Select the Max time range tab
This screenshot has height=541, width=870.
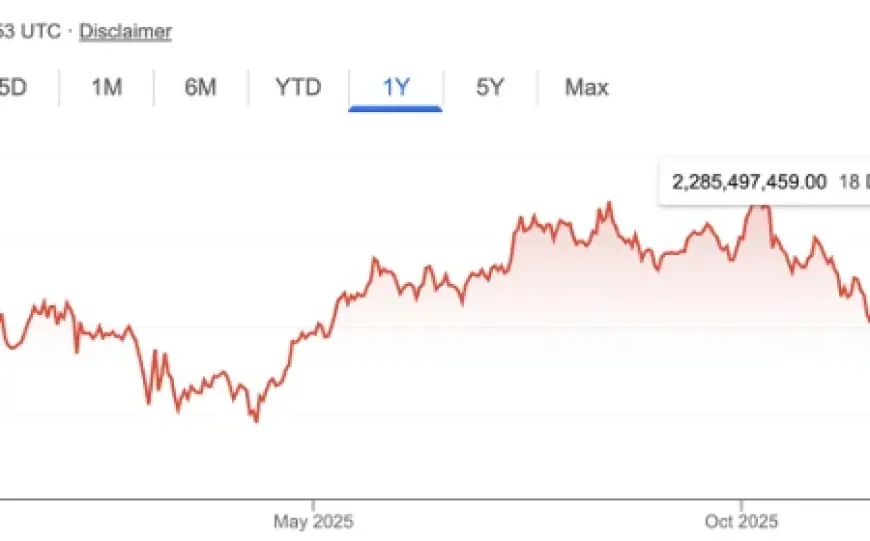[x=586, y=87]
